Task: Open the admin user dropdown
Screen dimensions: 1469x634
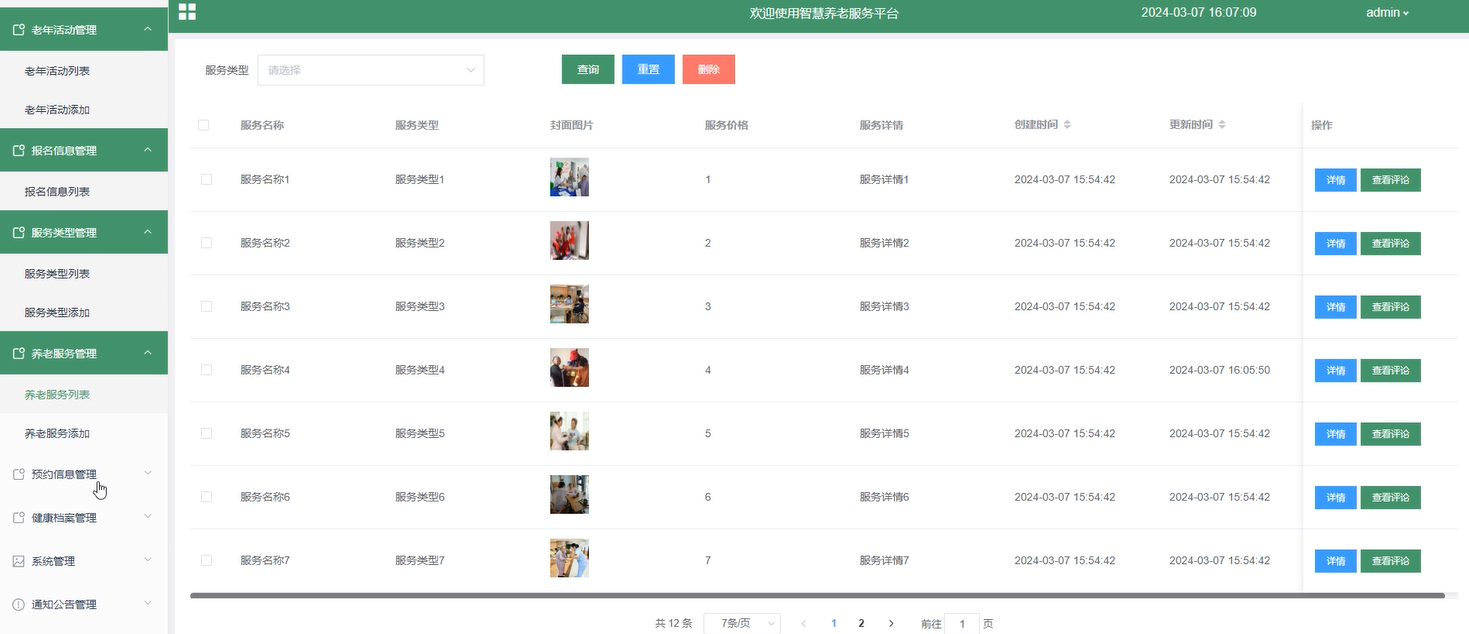Action: [x=1387, y=13]
